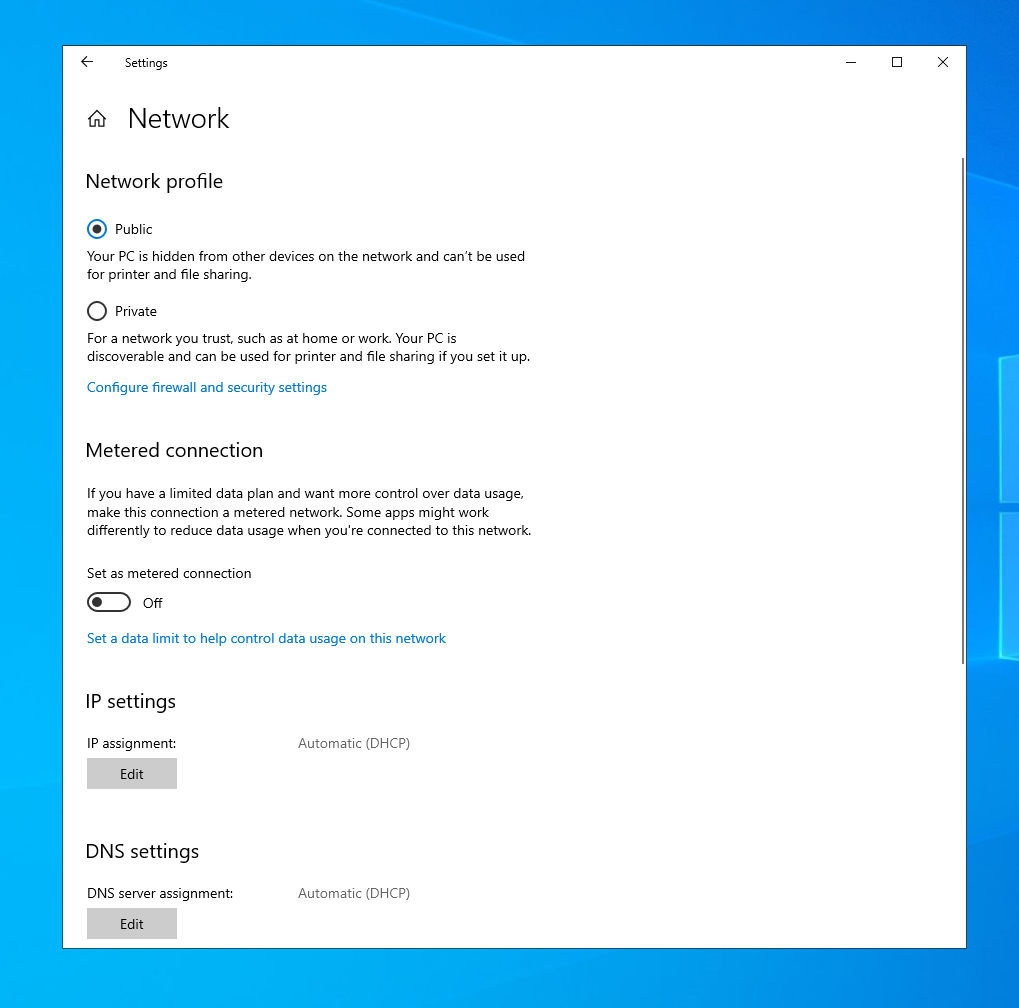This screenshot has width=1019, height=1008.
Task: Click the back arrow in Settings
Action: click(87, 62)
